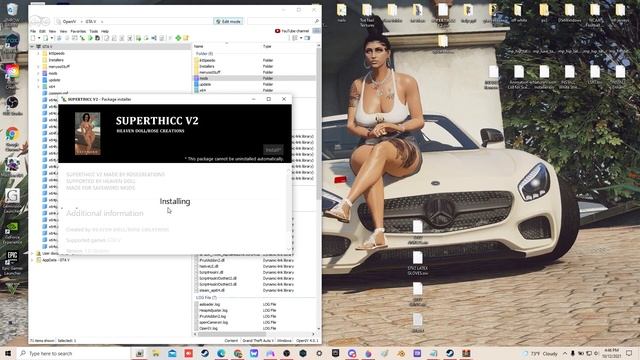640x360 pixels.
Task: Open notification center in taskbar
Action: [630, 353]
